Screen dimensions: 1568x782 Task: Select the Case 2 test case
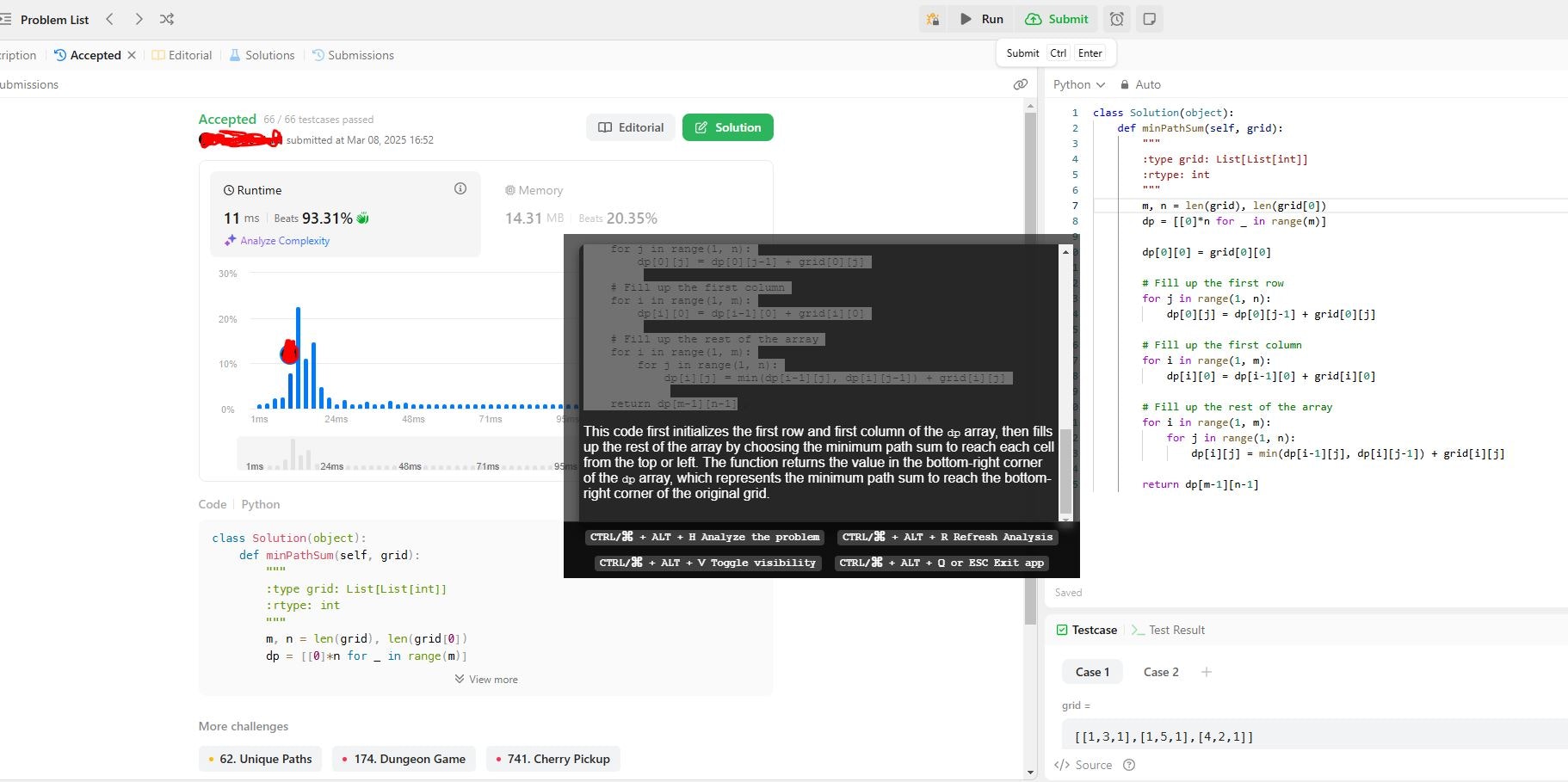(x=1160, y=672)
